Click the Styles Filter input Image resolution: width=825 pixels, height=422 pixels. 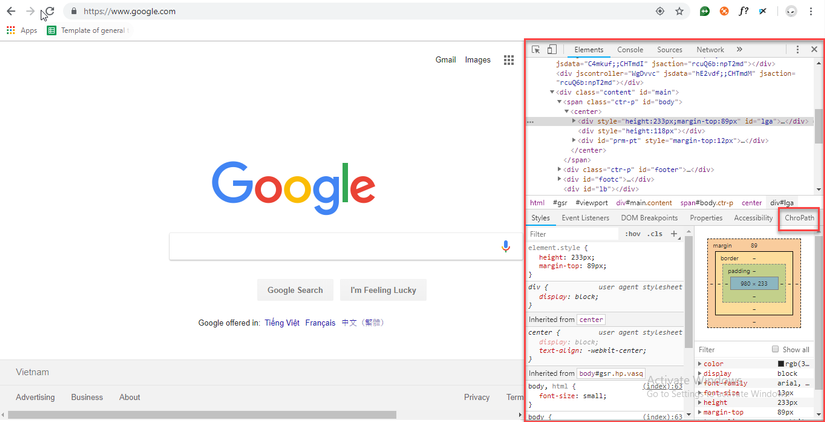click(x=574, y=234)
